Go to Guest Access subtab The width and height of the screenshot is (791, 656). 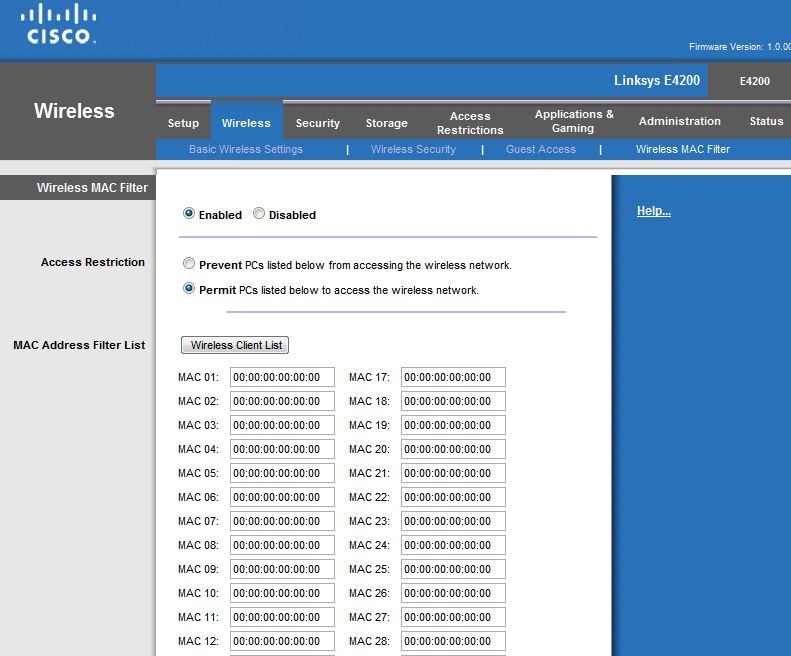point(541,149)
